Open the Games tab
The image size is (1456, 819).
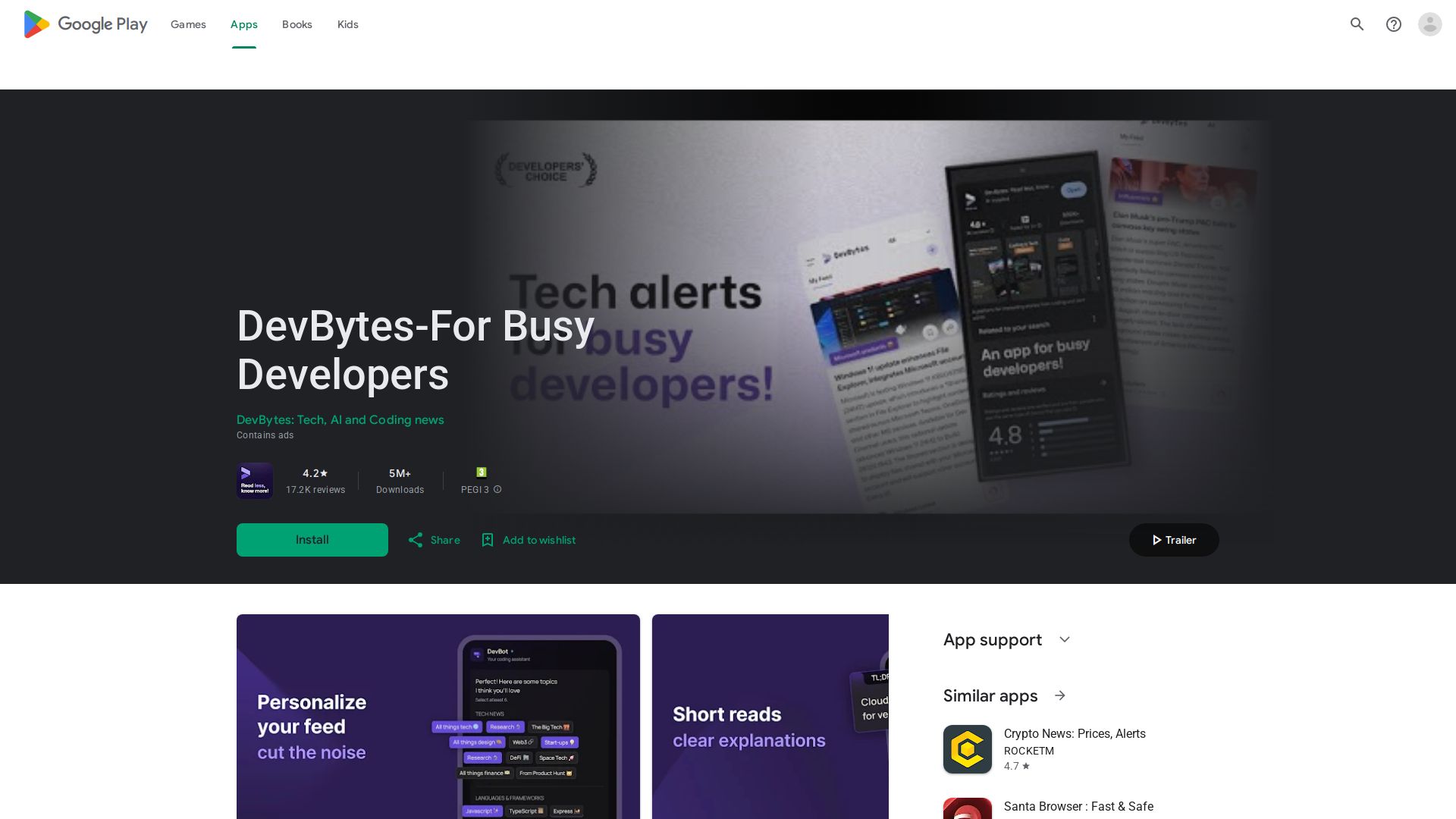[x=188, y=24]
